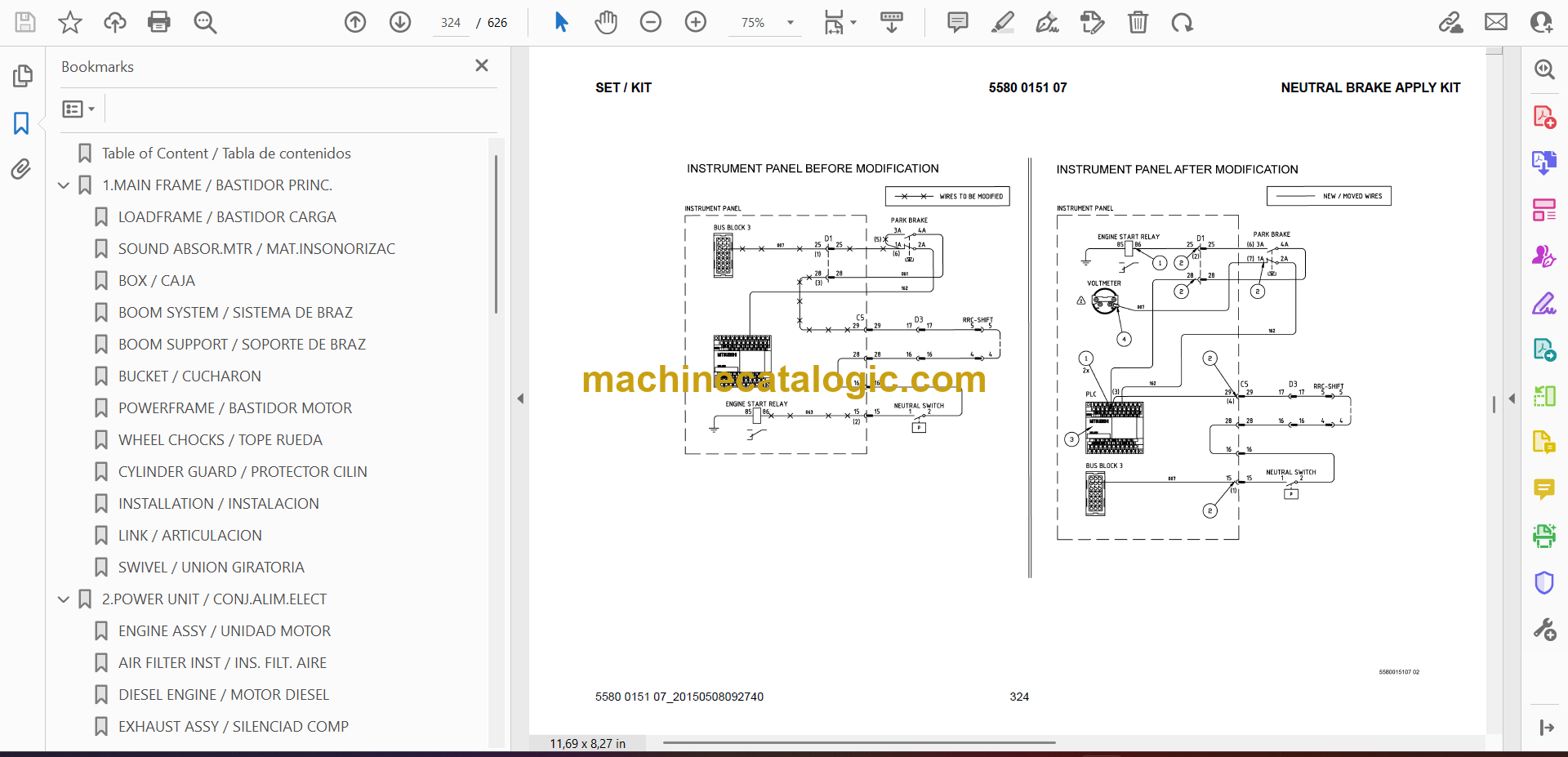Collapse the left navigation pane arrow
The height and width of the screenshot is (757, 1568).
(520, 399)
